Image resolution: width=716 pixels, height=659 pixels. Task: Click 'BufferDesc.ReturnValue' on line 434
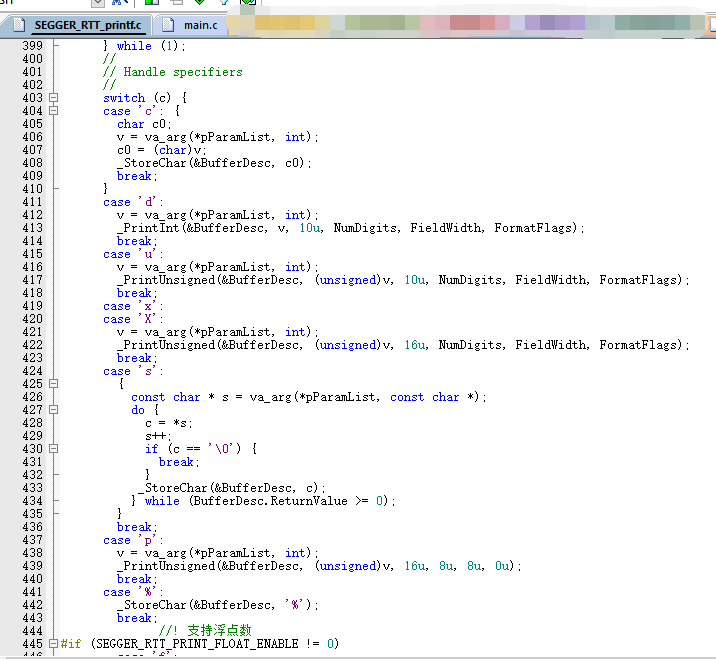(270, 501)
